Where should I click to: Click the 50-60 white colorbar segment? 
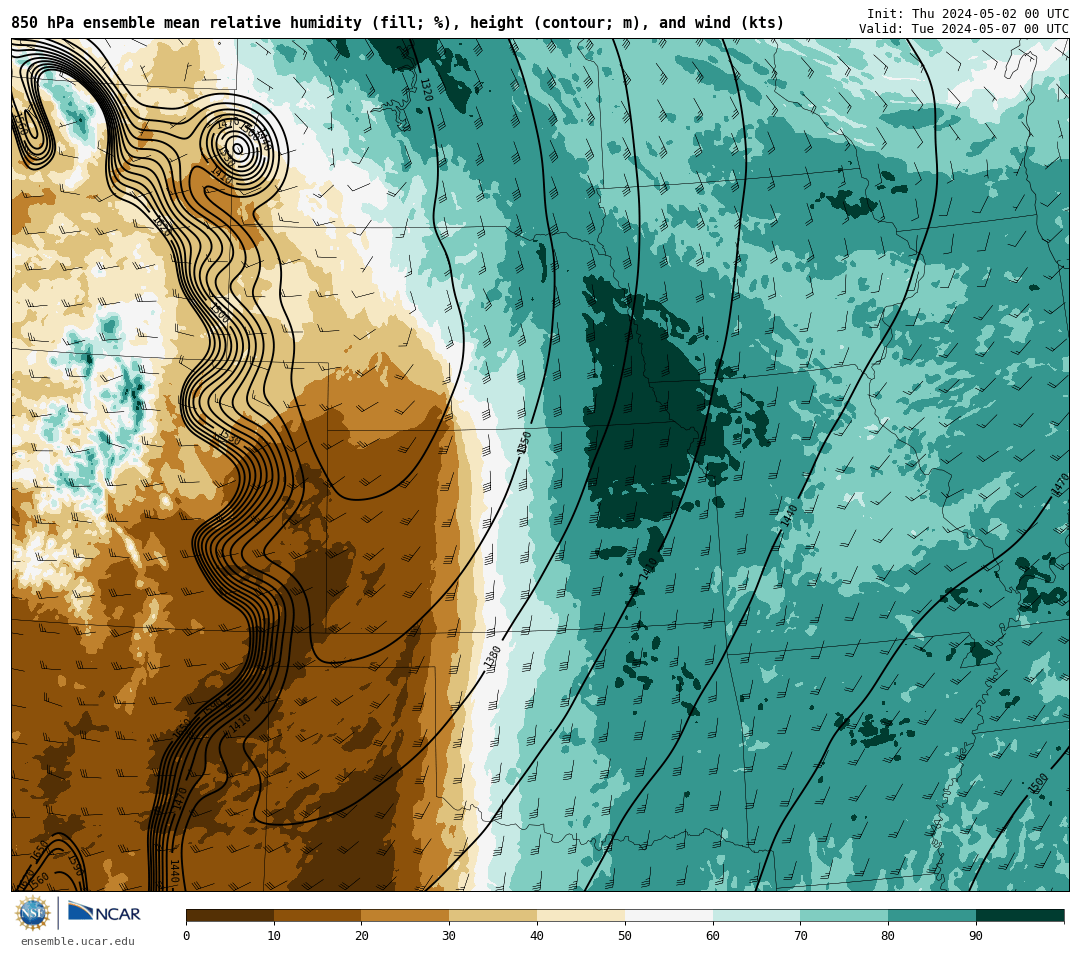click(x=669, y=916)
